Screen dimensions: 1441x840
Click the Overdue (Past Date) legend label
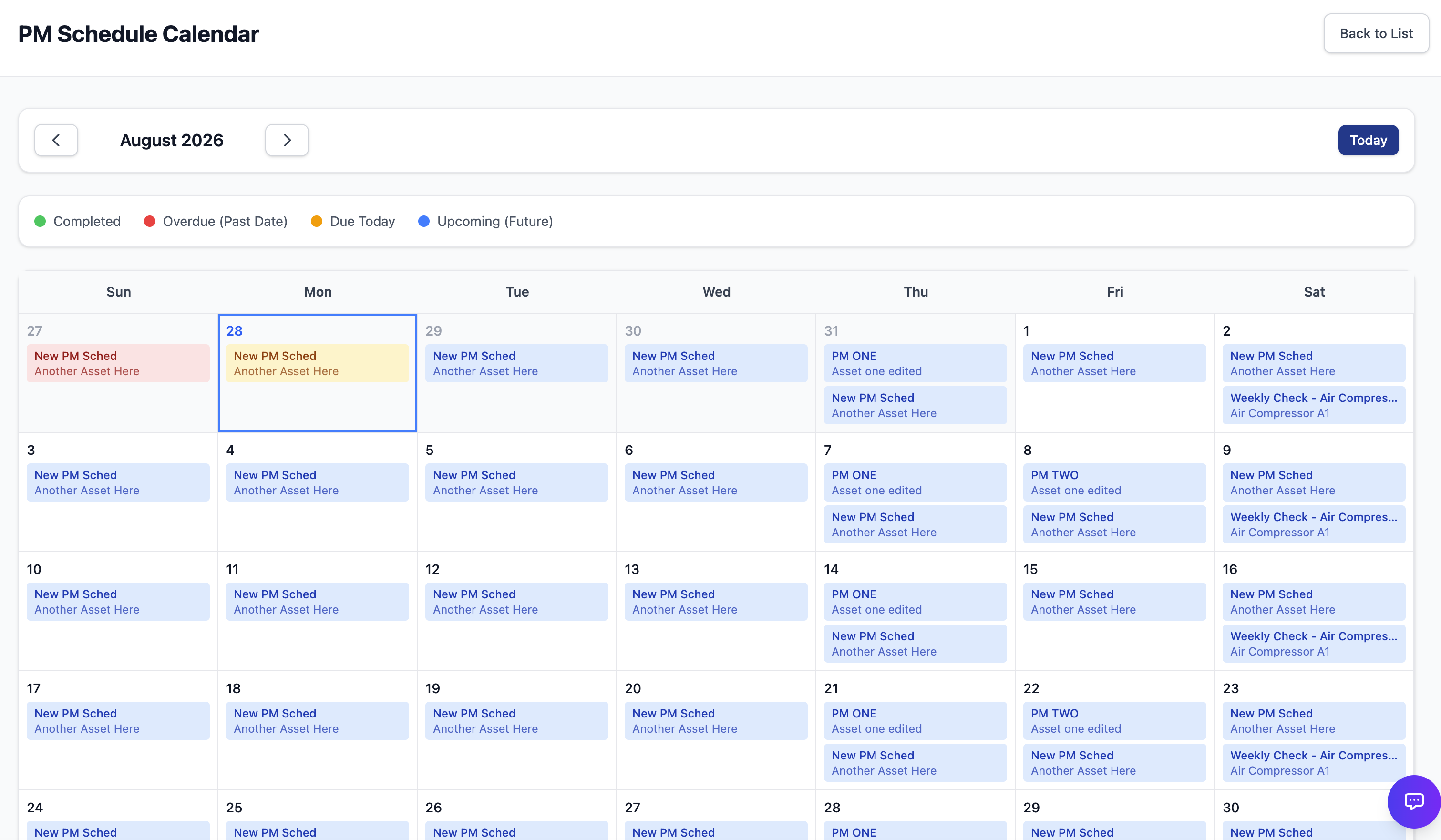tap(225, 221)
